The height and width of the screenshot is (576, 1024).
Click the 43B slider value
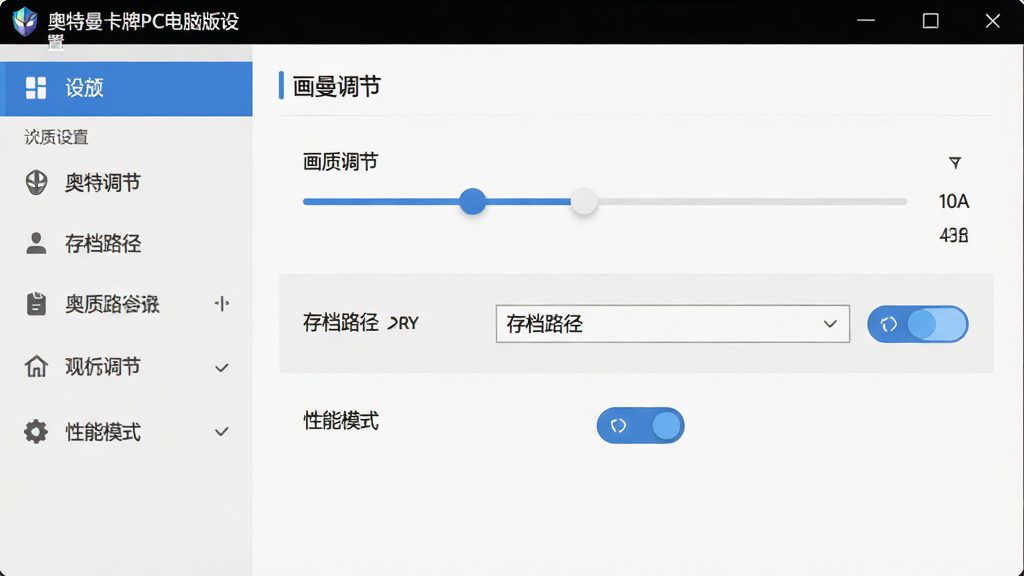point(953,235)
